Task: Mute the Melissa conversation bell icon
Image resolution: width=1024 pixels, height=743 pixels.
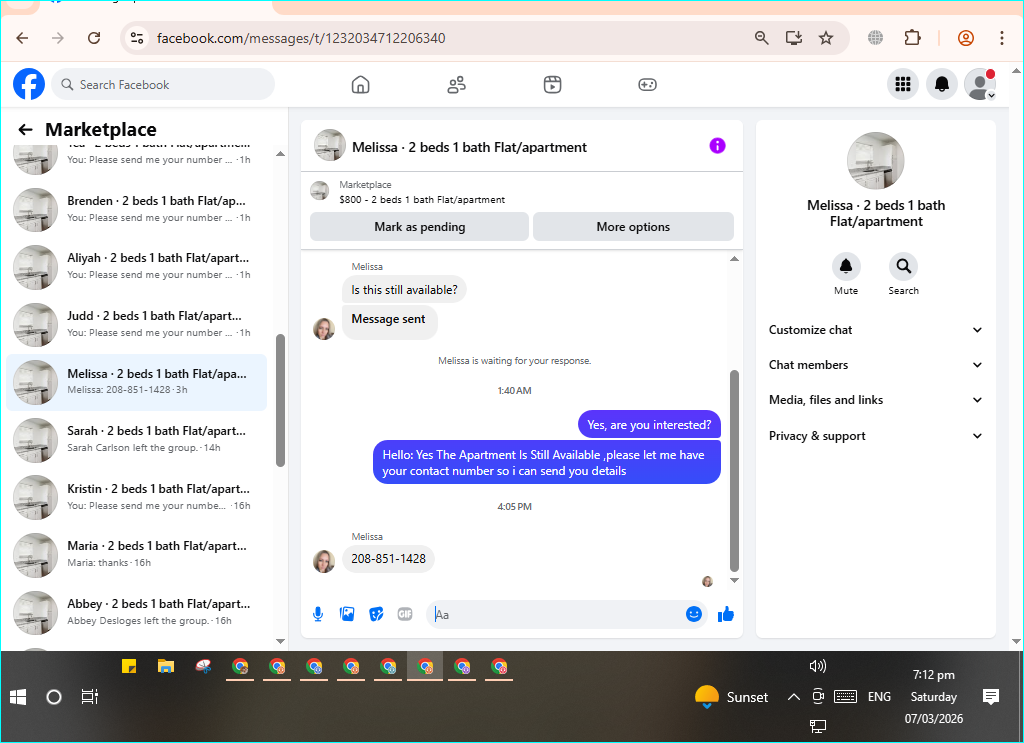Action: pyautogui.click(x=846, y=266)
